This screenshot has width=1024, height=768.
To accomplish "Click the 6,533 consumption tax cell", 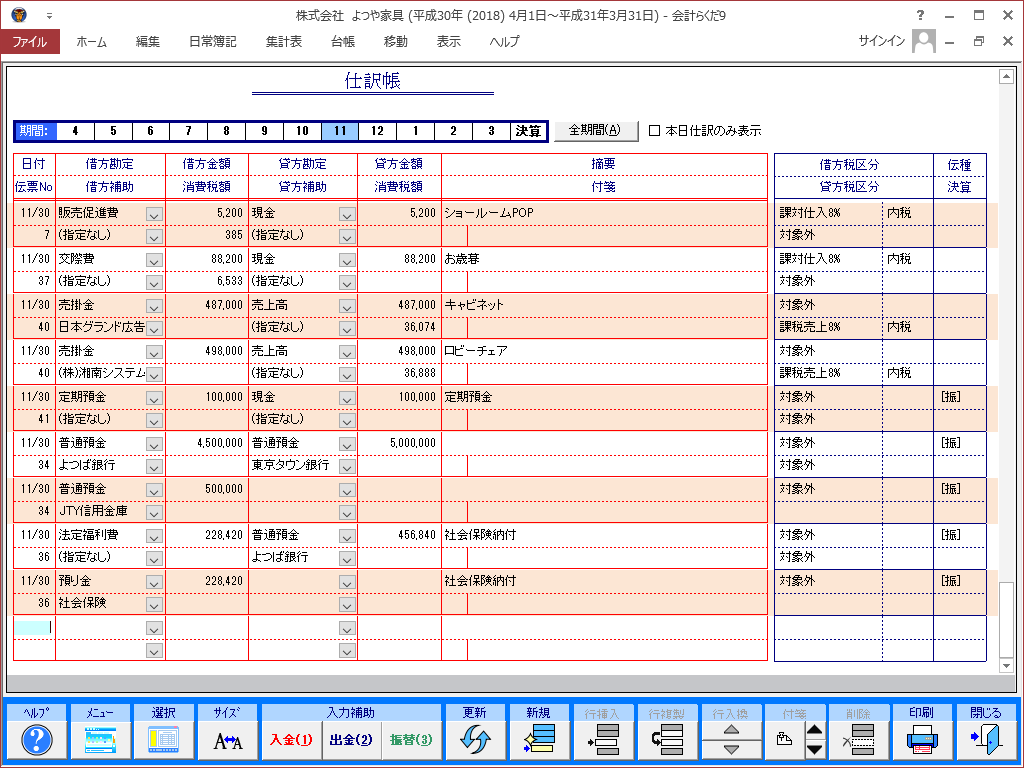I will (x=207, y=281).
